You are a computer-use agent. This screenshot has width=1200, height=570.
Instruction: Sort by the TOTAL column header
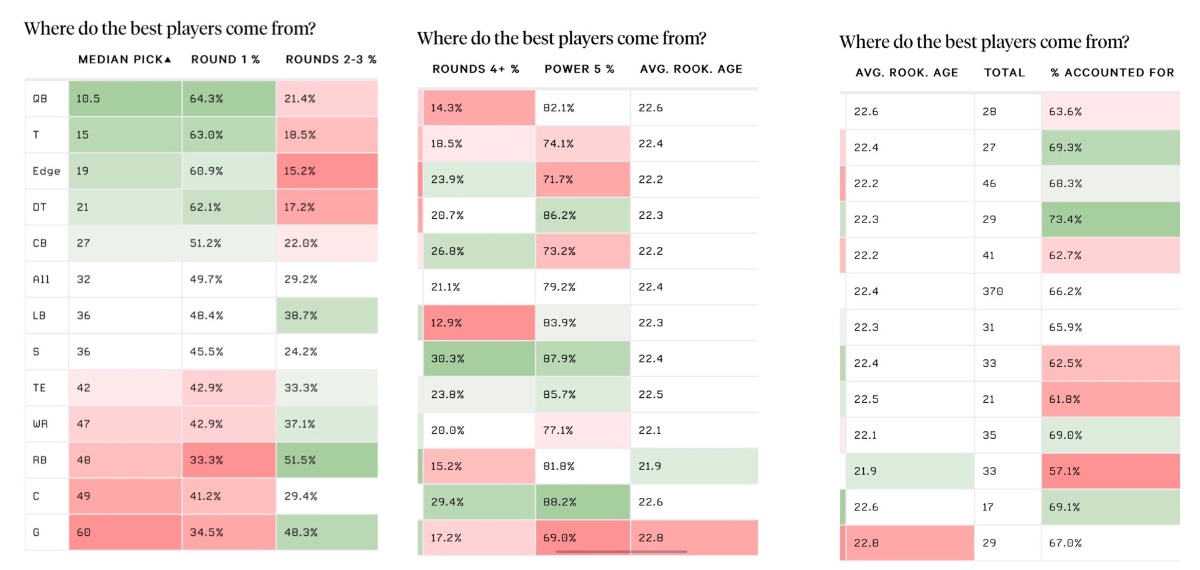(1004, 72)
